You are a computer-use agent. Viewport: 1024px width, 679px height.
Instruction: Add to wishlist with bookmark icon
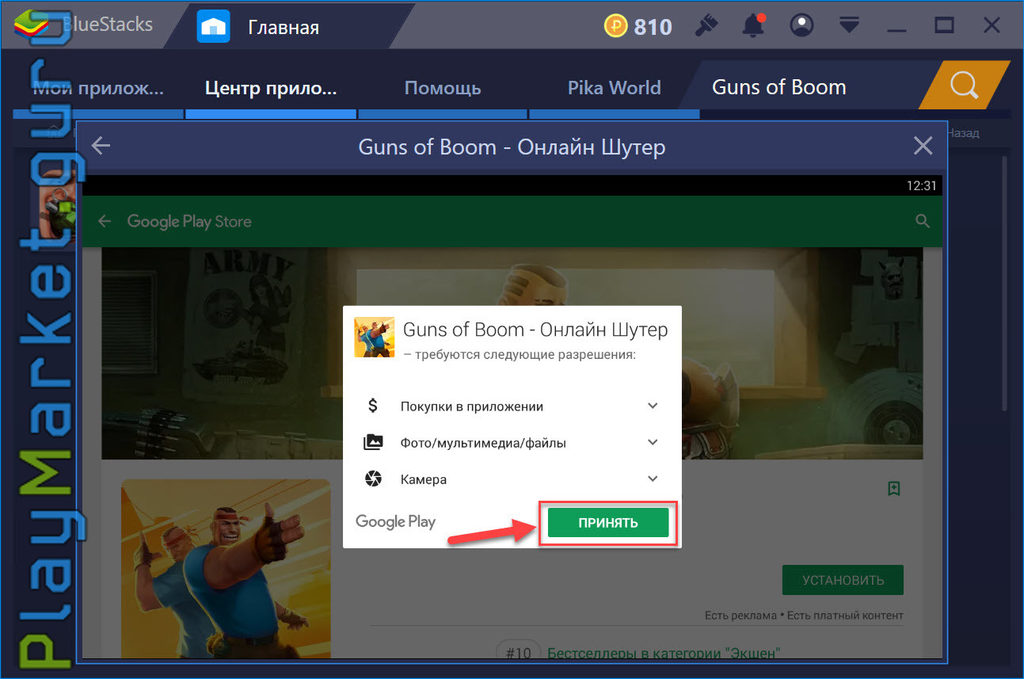tap(894, 488)
